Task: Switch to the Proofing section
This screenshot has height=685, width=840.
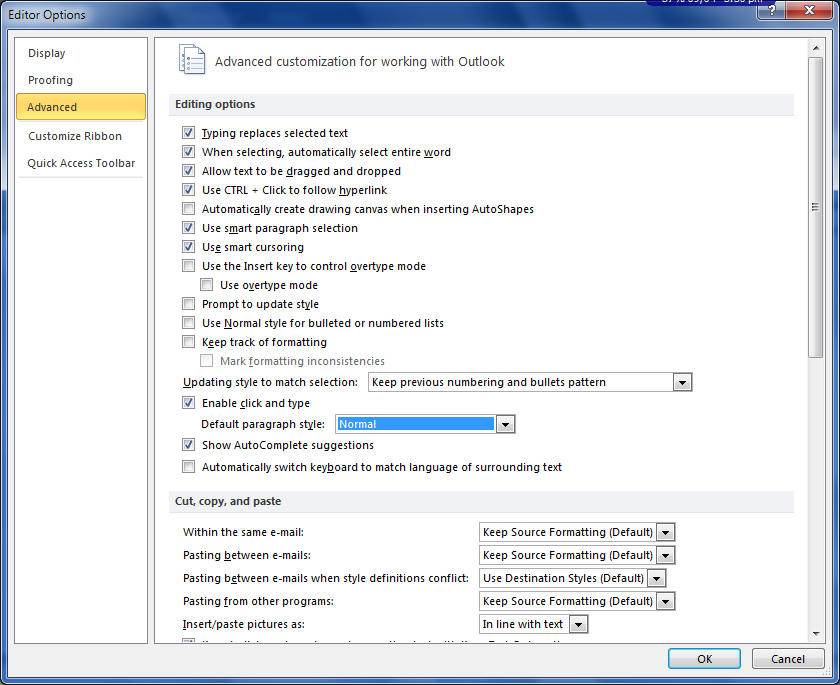Action: (50, 80)
